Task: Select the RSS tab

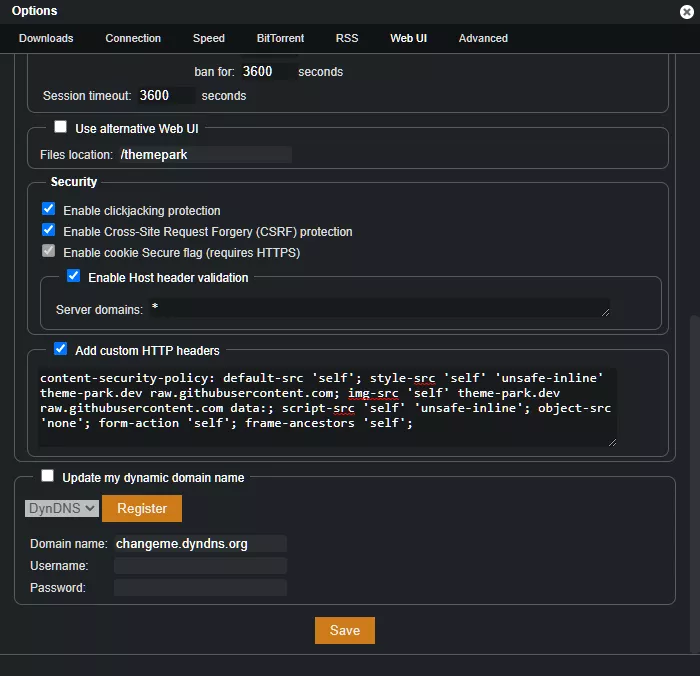Action: pos(347,38)
